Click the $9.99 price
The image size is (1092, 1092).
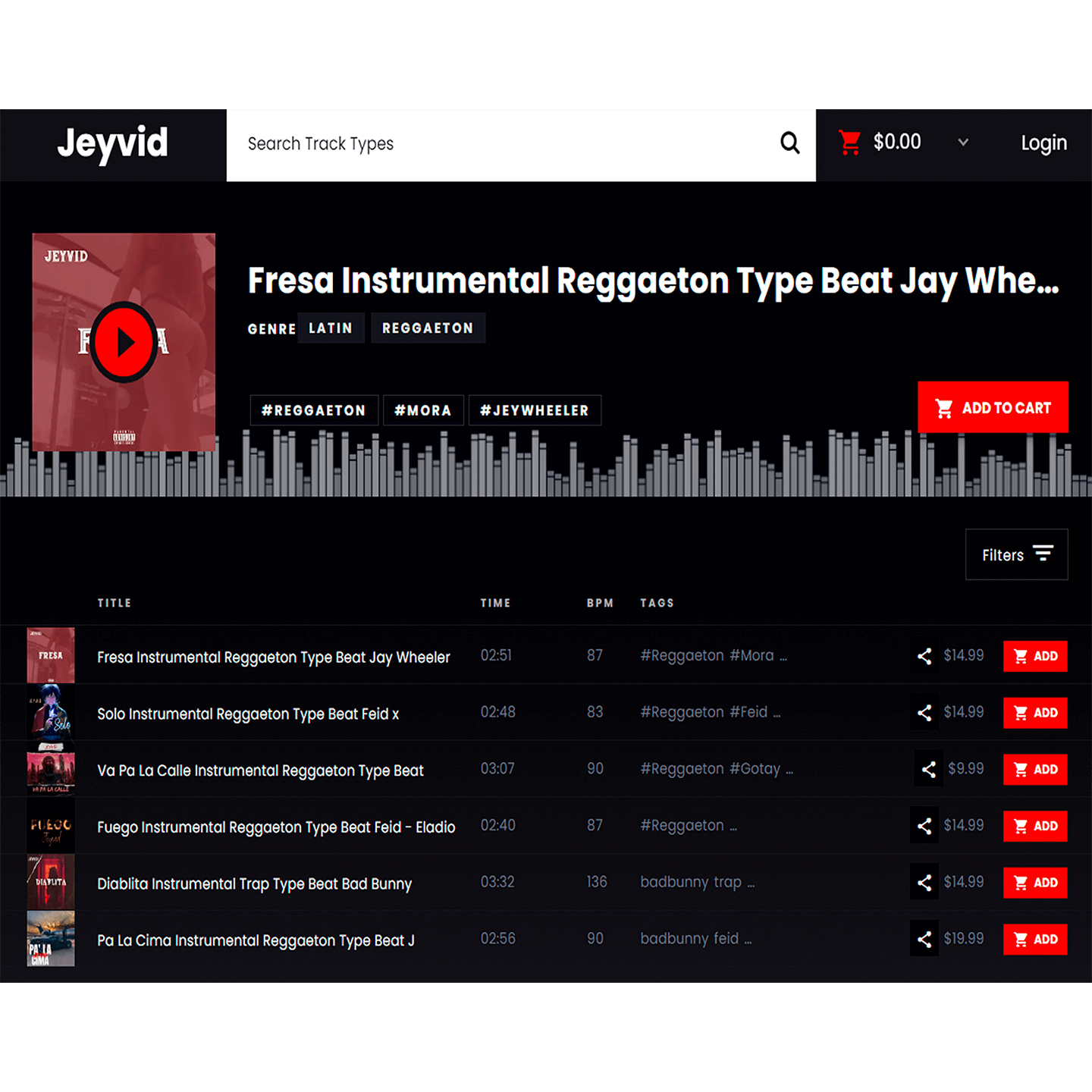[965, 769]
